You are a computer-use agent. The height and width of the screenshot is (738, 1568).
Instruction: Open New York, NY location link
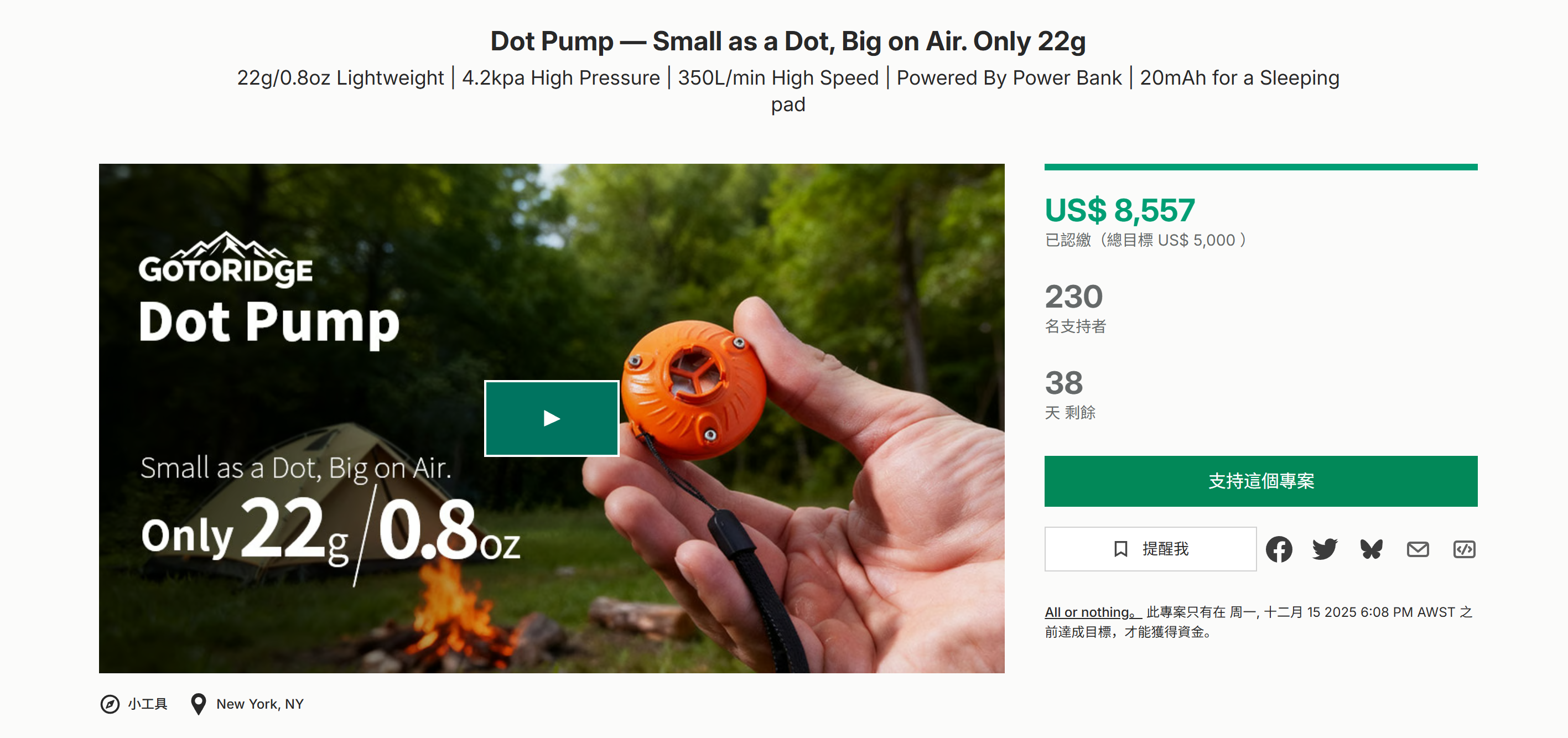260,704
